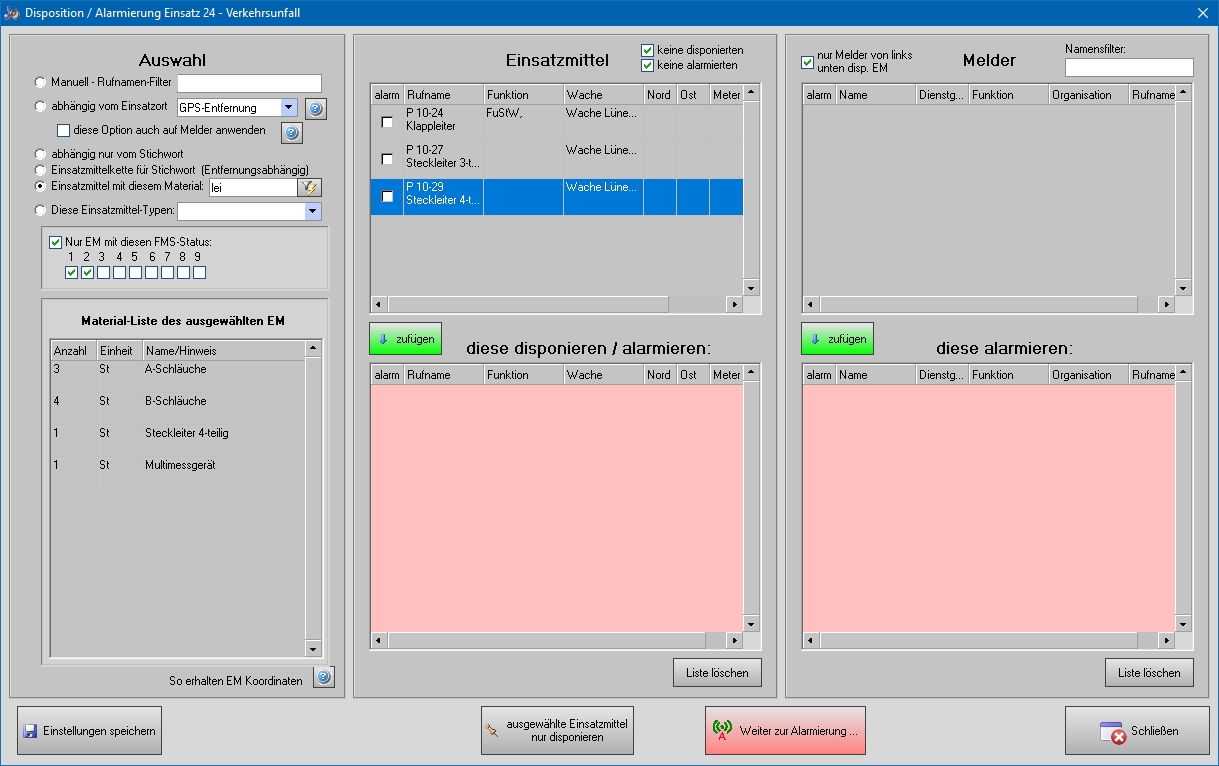Click ausgewählte Einsatzmittel nur disponieren button
Viewport: 1219px width, 766px height.
pyautogui.click(x=557, y=731)
